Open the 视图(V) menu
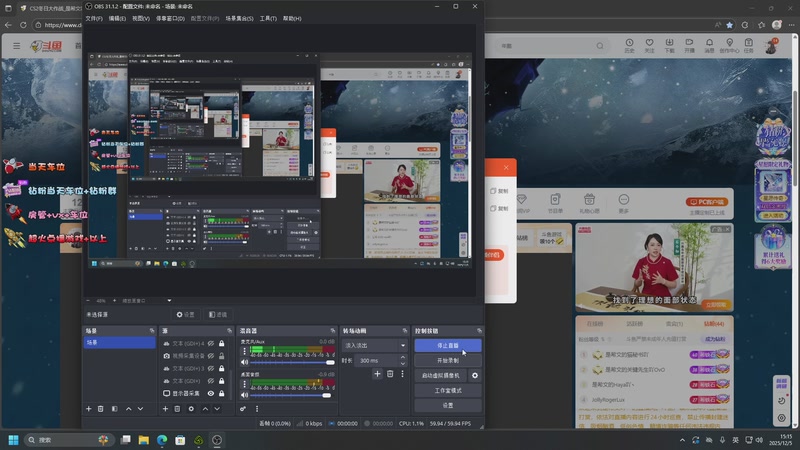This screenshot has height=450, width=800. (141, 18)
